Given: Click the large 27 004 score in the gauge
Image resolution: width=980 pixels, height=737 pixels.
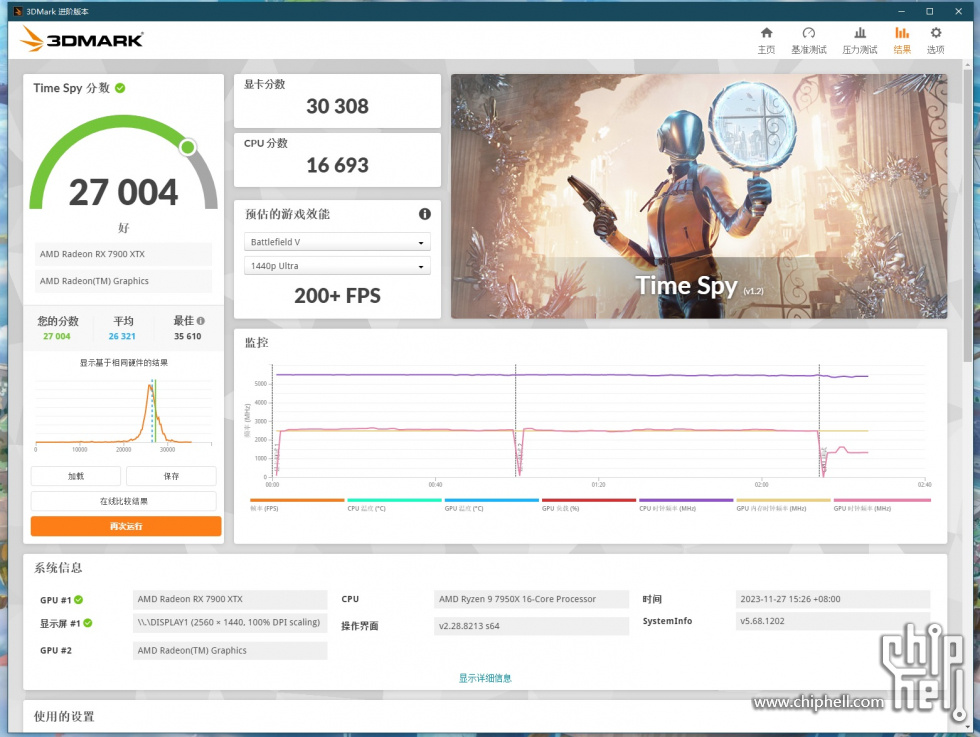Looking at the screenshot, I should point(124,192).
